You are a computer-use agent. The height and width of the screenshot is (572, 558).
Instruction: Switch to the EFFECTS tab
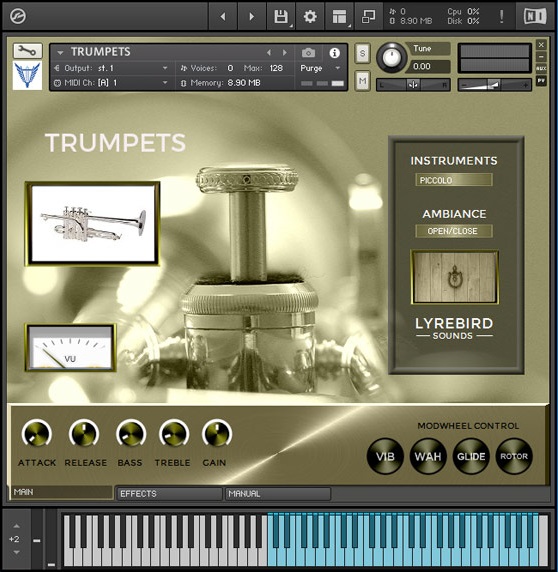(169, 494)
